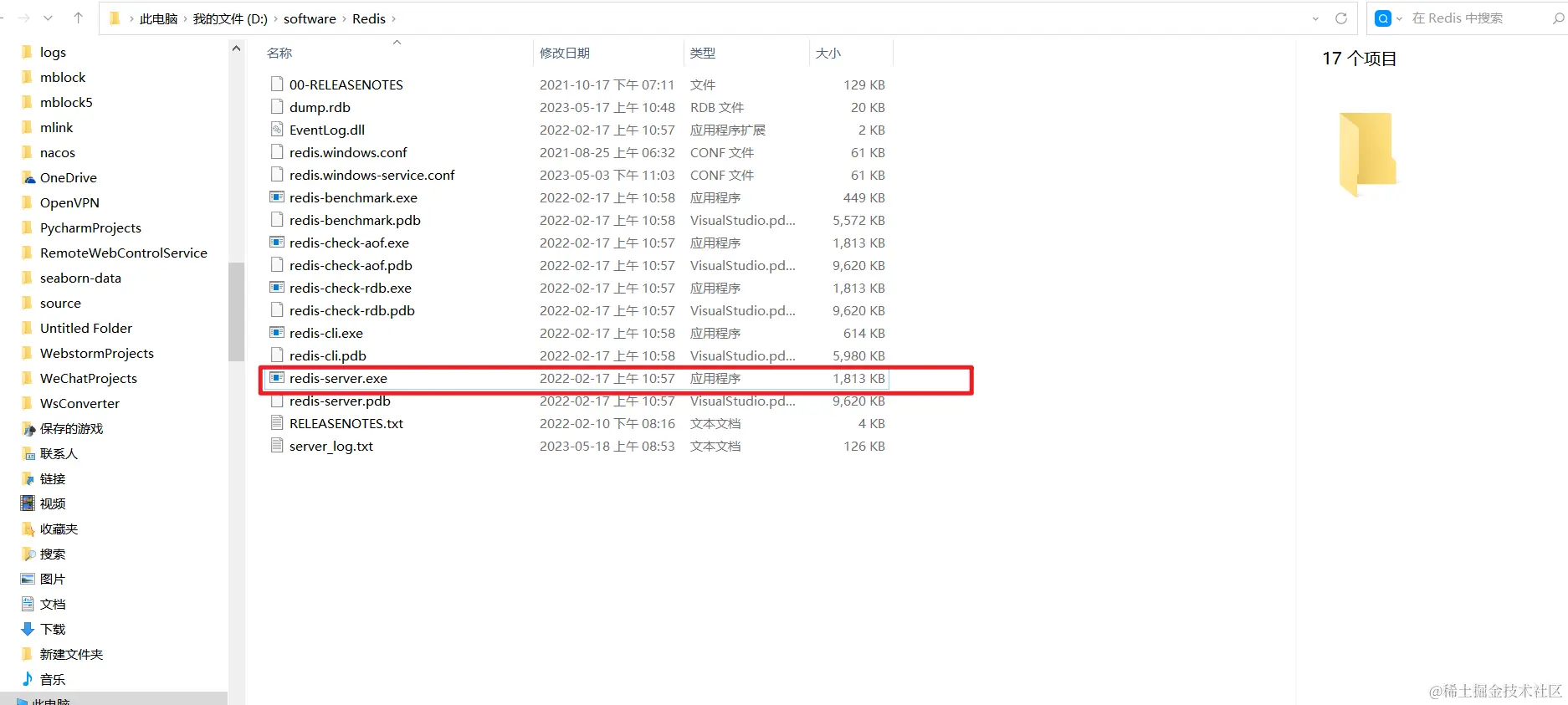Select the redis-check-aof.exe application icon
Image resolution: width=1568 pixels, height=705 pixels.
(277, 242)
